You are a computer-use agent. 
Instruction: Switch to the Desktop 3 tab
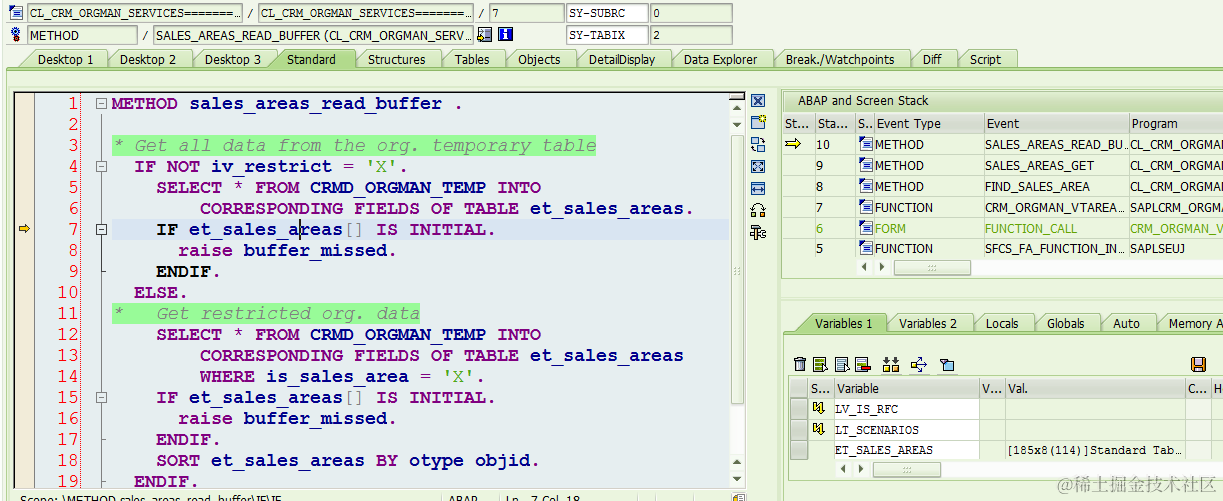click(x=233, y=59)
